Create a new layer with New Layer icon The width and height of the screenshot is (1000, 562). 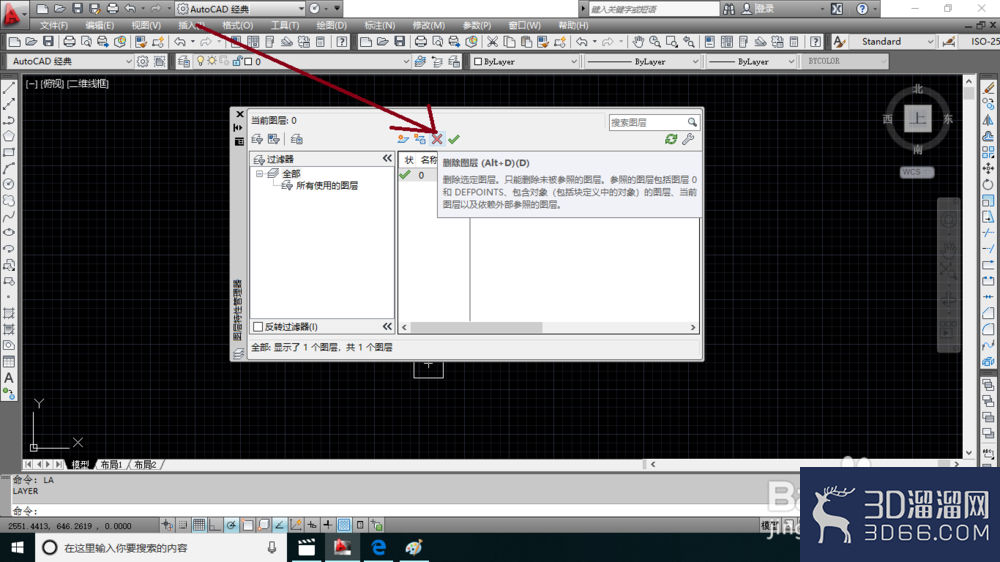[x=403, y=139]
